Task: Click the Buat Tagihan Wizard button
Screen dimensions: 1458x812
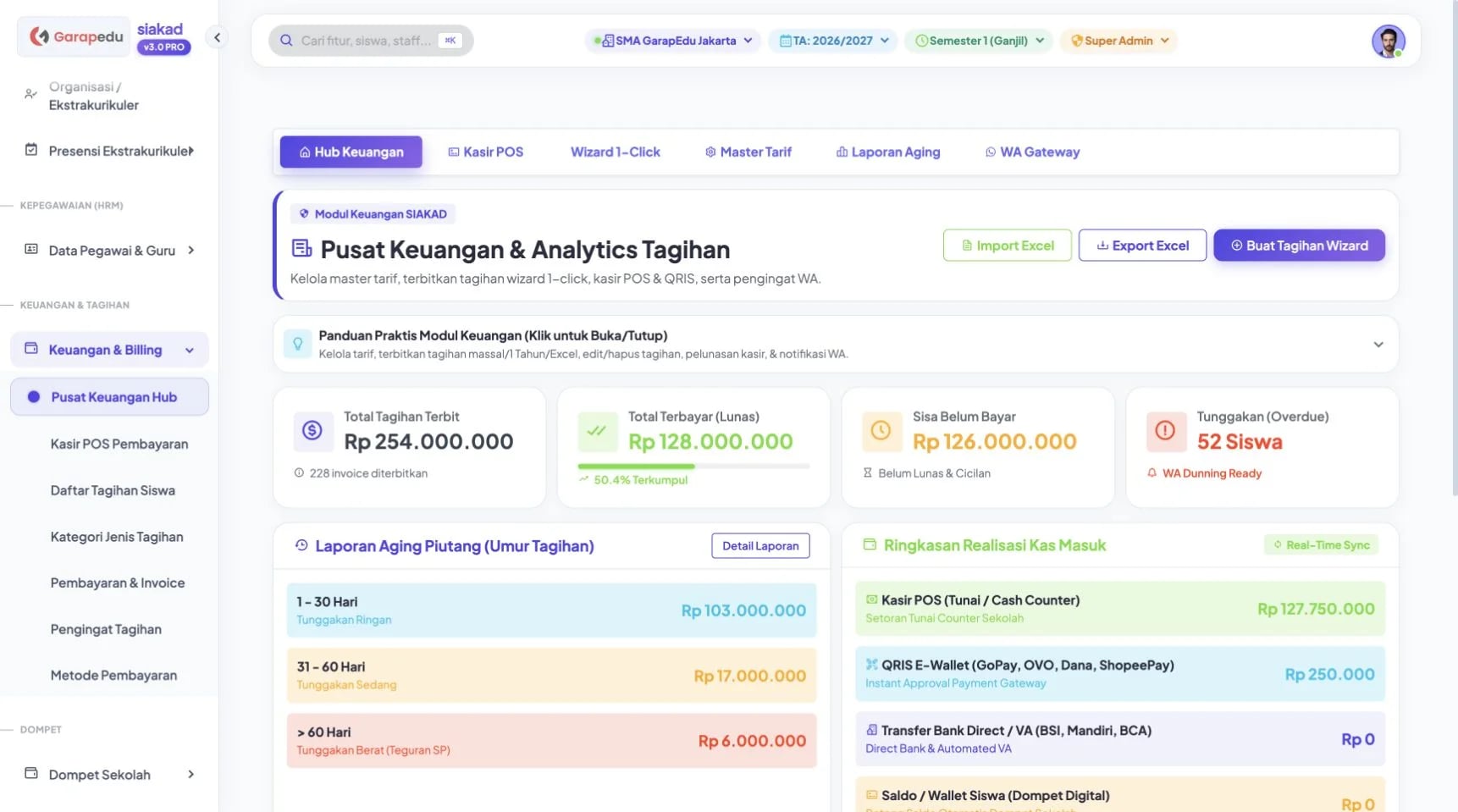Action: [x=1299, y=246]
